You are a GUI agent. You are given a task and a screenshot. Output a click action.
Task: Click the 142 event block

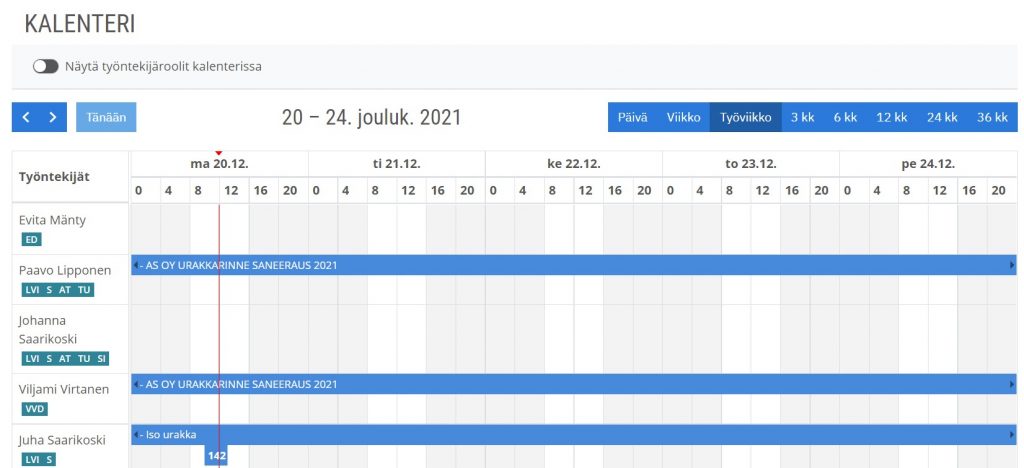pyautogui.click(x=216, y=456)
